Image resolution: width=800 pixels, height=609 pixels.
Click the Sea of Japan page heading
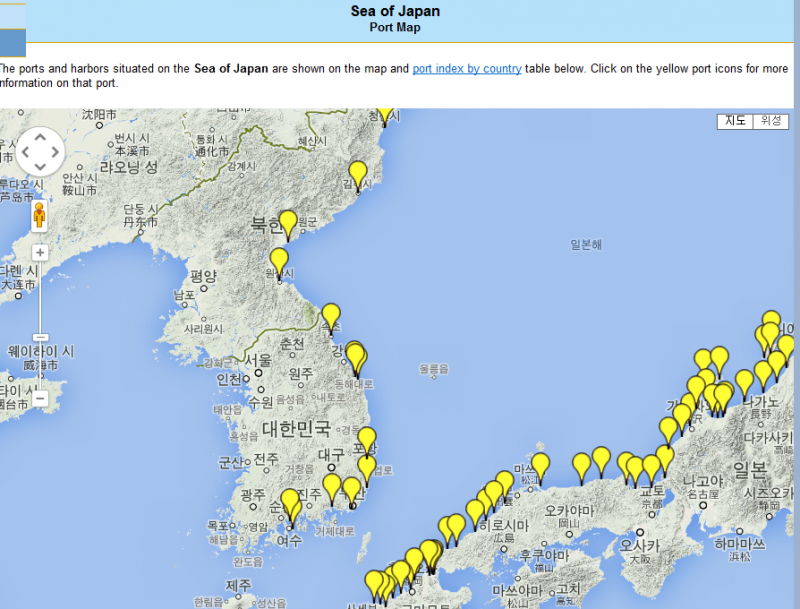tap(395, 12)
